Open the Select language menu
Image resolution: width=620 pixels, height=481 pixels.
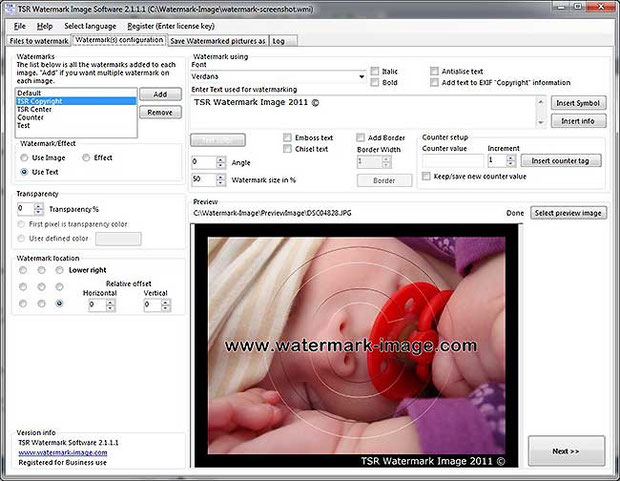pos(90,26)
